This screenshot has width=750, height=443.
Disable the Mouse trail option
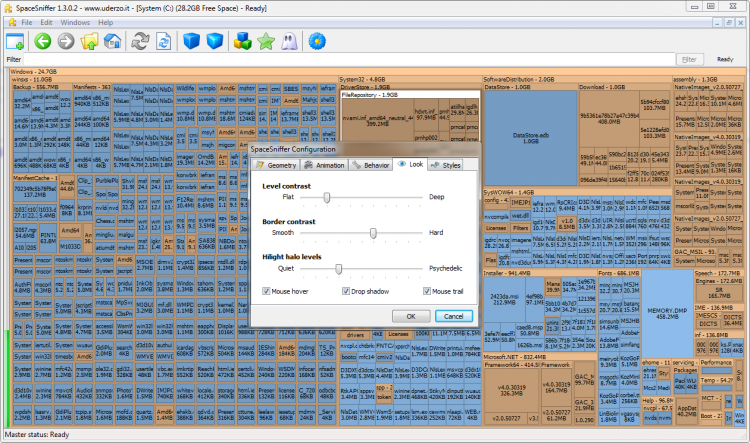(425, 292)
